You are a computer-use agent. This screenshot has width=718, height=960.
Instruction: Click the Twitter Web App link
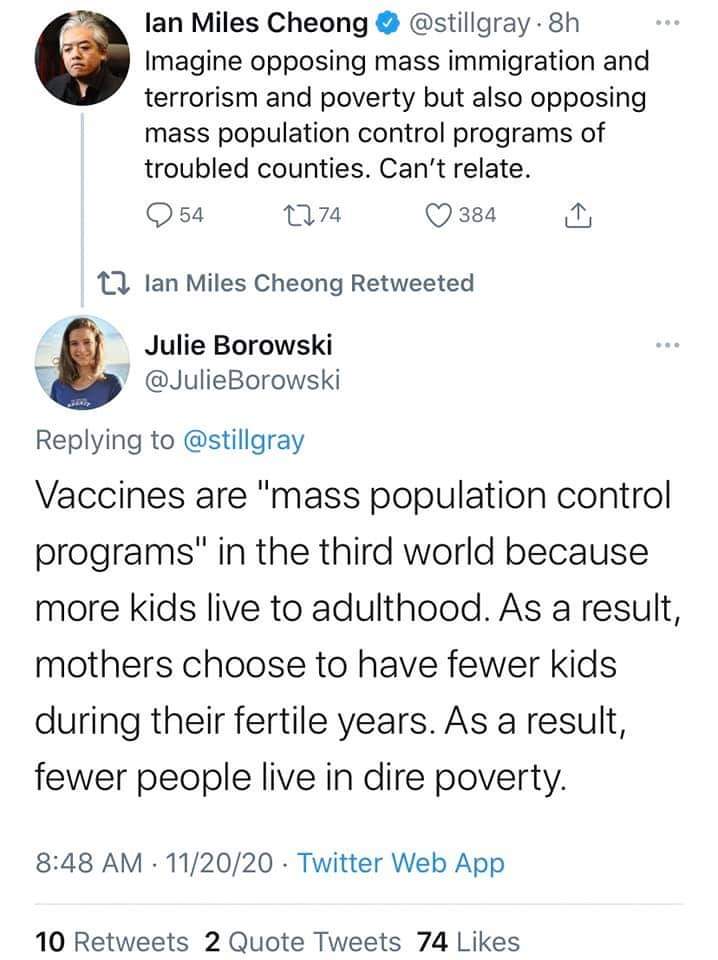pos(401,863)
